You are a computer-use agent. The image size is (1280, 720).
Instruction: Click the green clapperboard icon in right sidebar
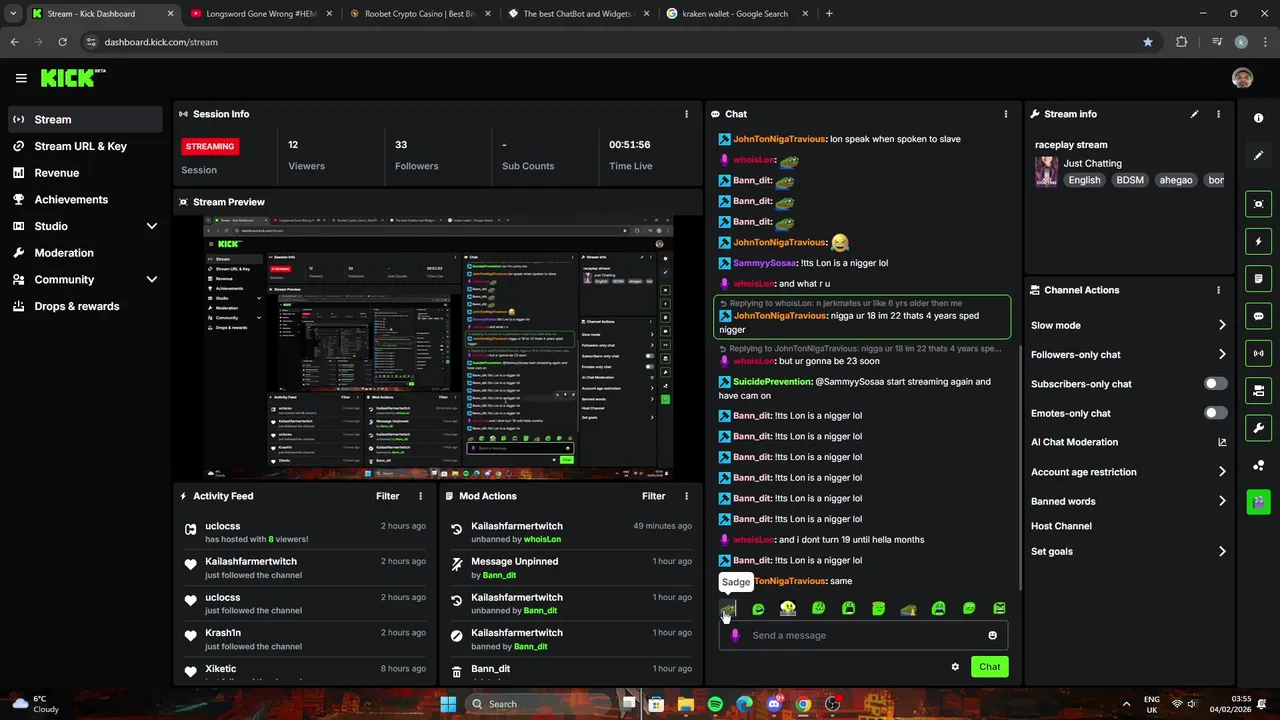click(x=1258, y=502)
